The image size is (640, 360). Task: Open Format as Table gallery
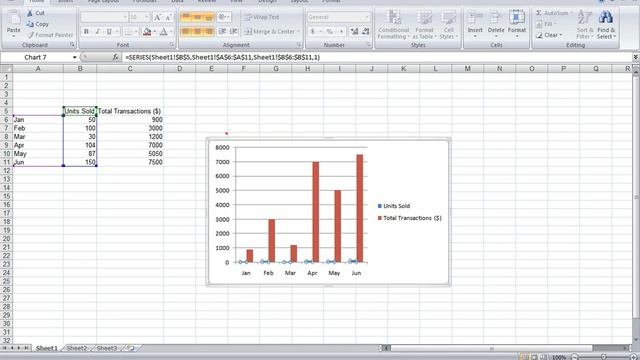click(424, 24)
